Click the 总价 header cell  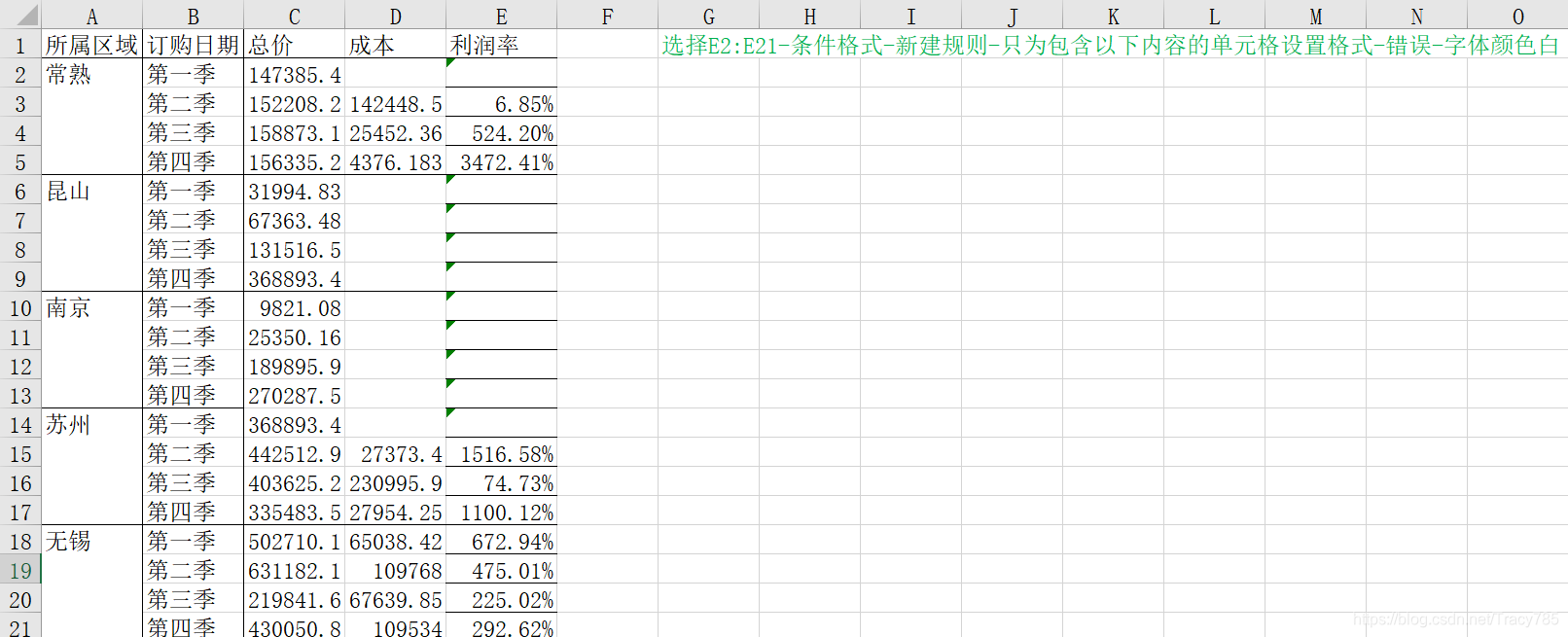pyautogui.click(x=294, y=45)
